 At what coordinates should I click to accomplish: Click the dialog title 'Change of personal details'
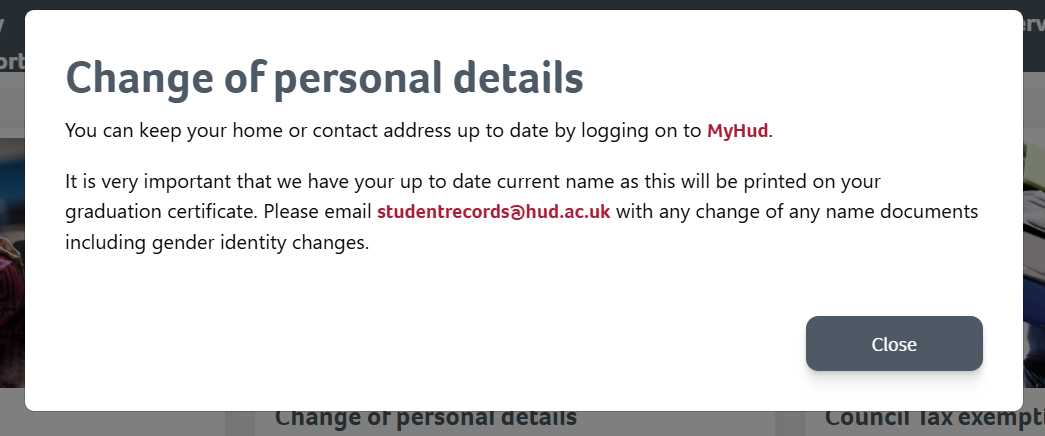point(324,78)
